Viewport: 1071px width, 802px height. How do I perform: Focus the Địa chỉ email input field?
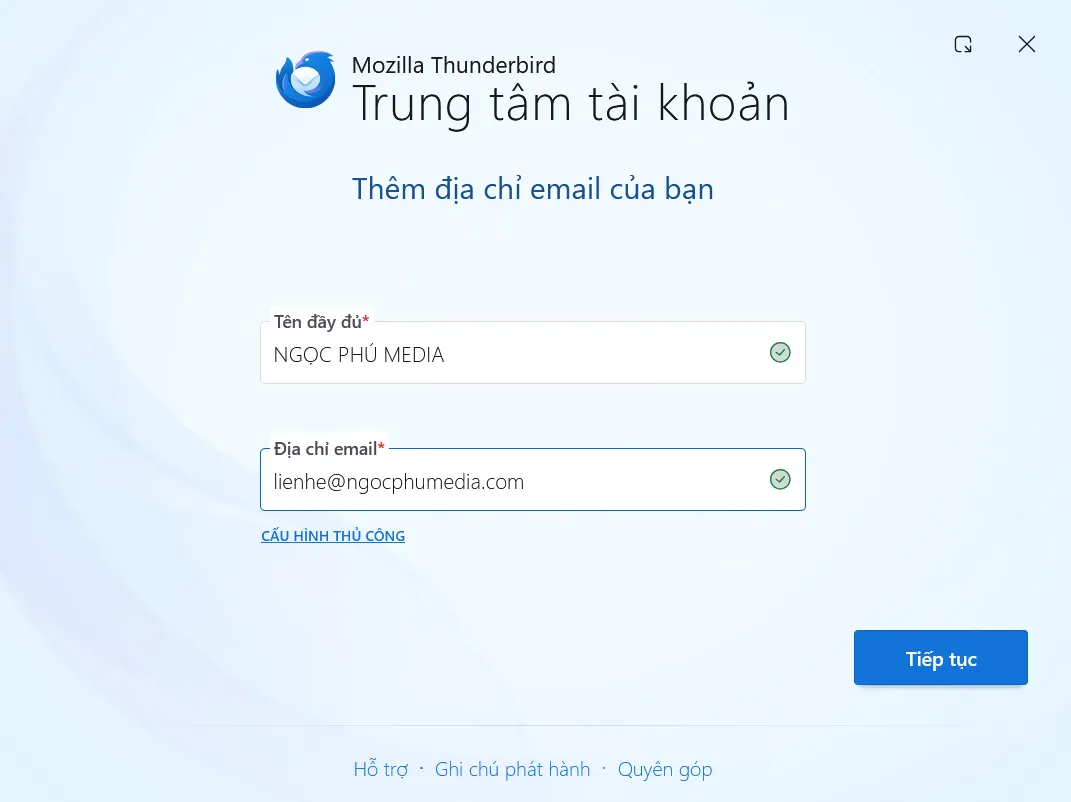533,480
